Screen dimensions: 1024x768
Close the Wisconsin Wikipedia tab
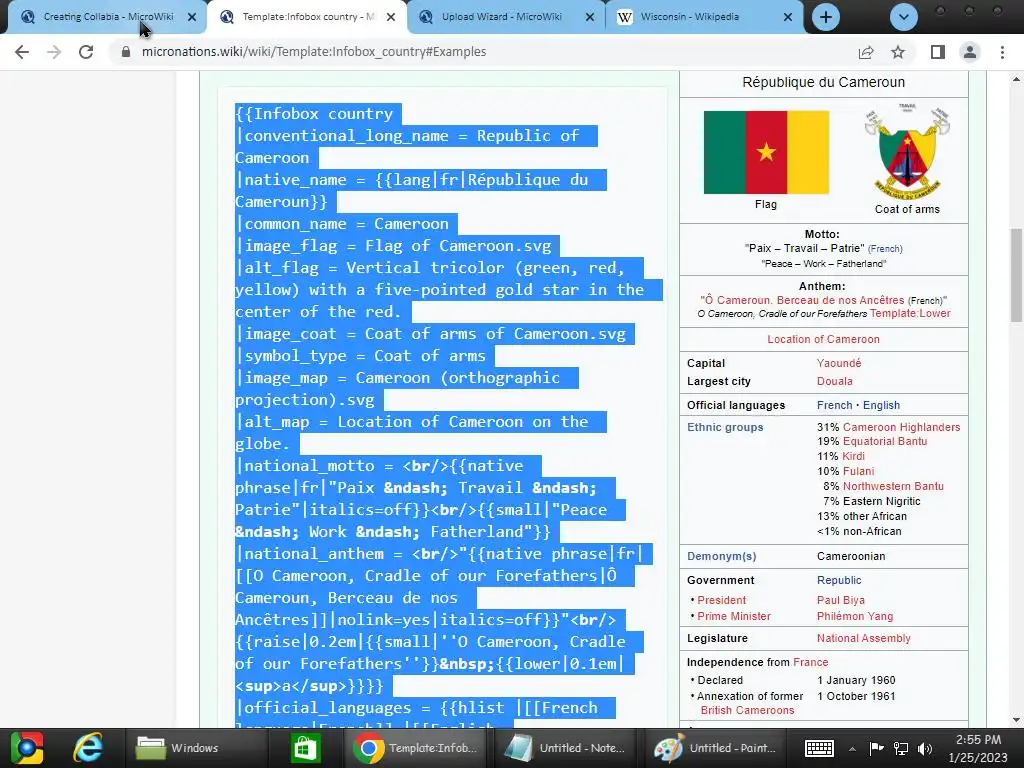[788, 18]
